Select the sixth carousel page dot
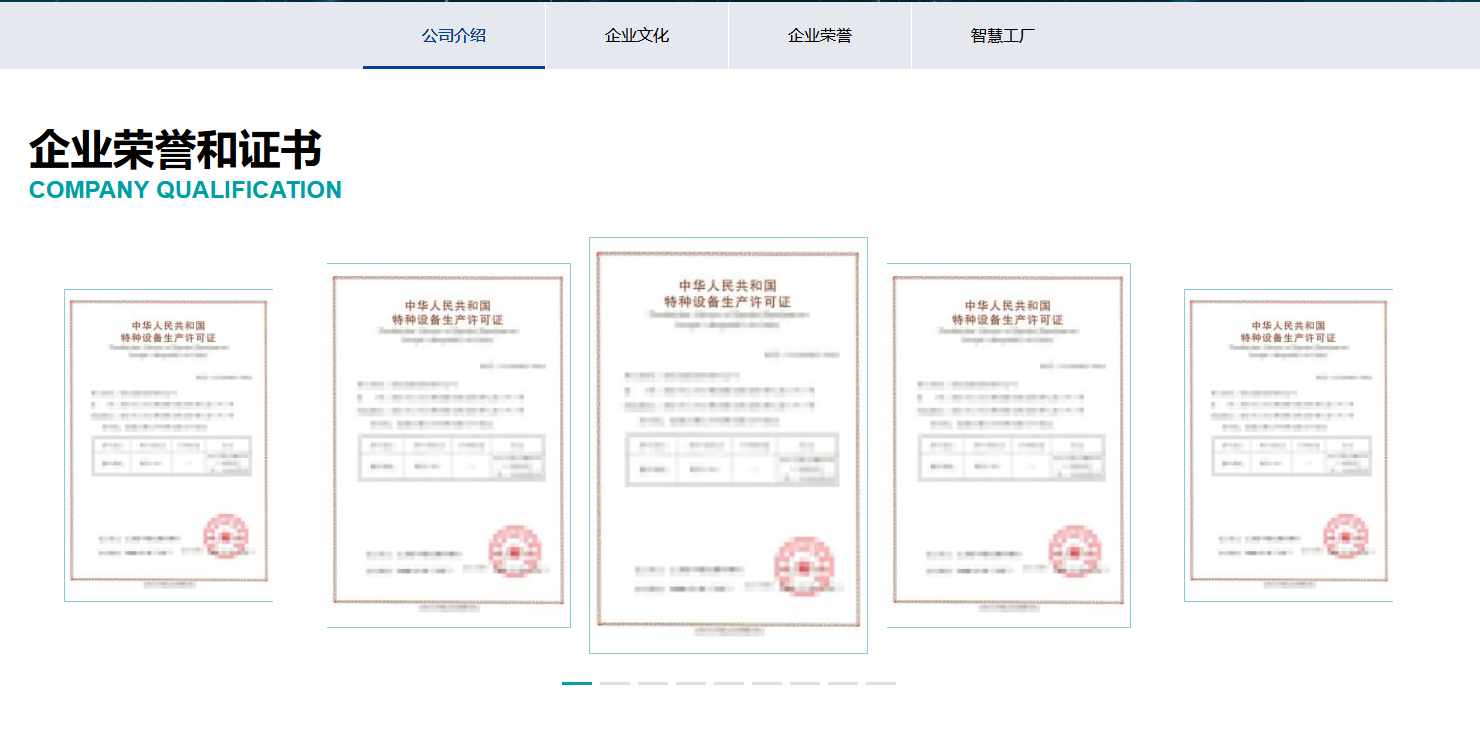The height and width of the screenshot is (733, 1480). coord(767,683)
